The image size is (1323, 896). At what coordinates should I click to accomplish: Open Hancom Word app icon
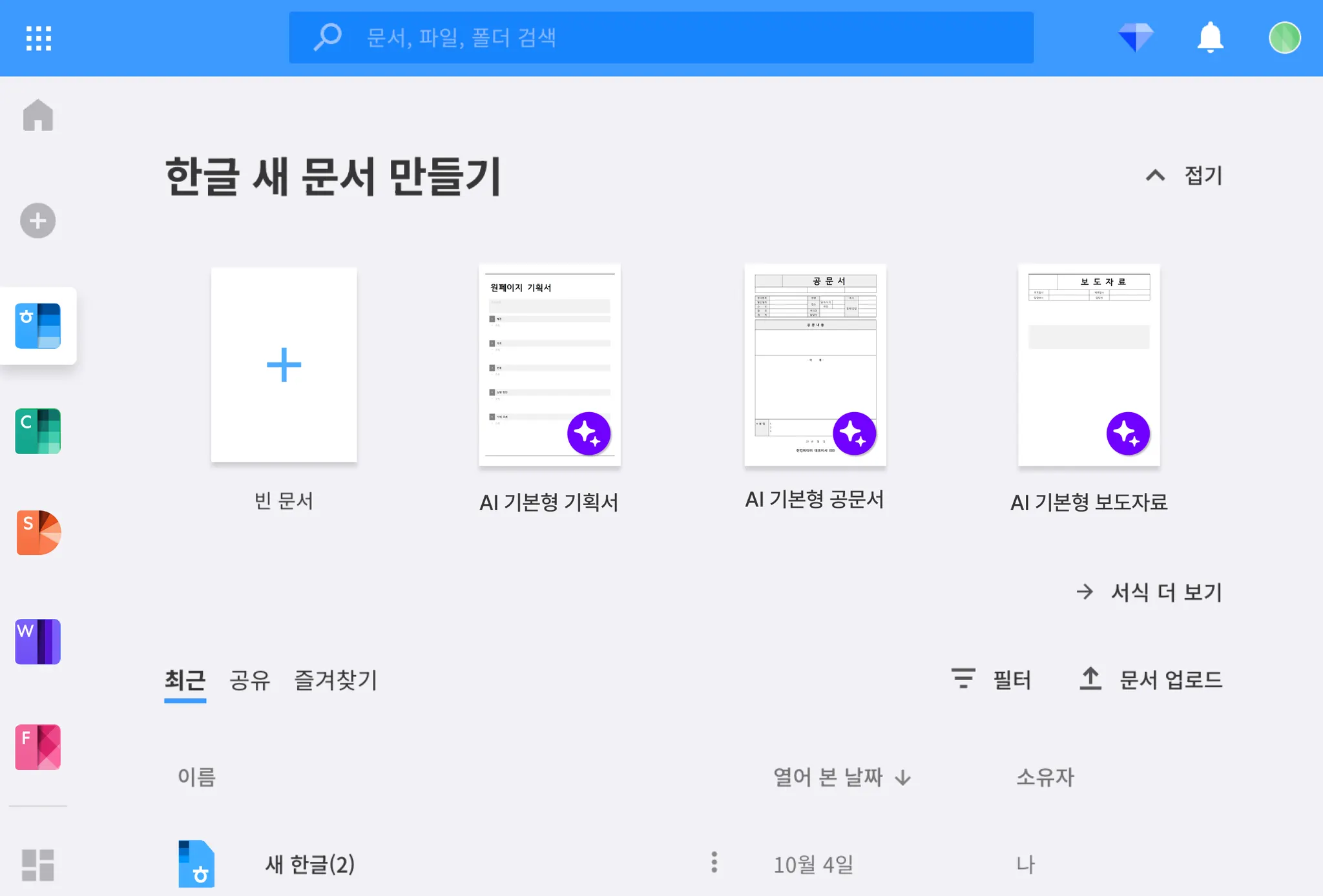coord(38,641)
